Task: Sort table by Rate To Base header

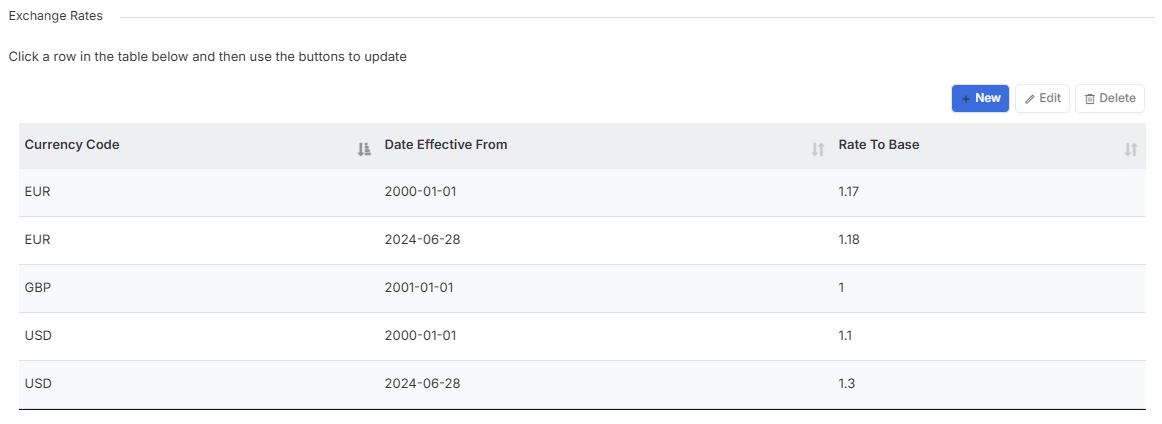Action: click(x=879, y=145)
